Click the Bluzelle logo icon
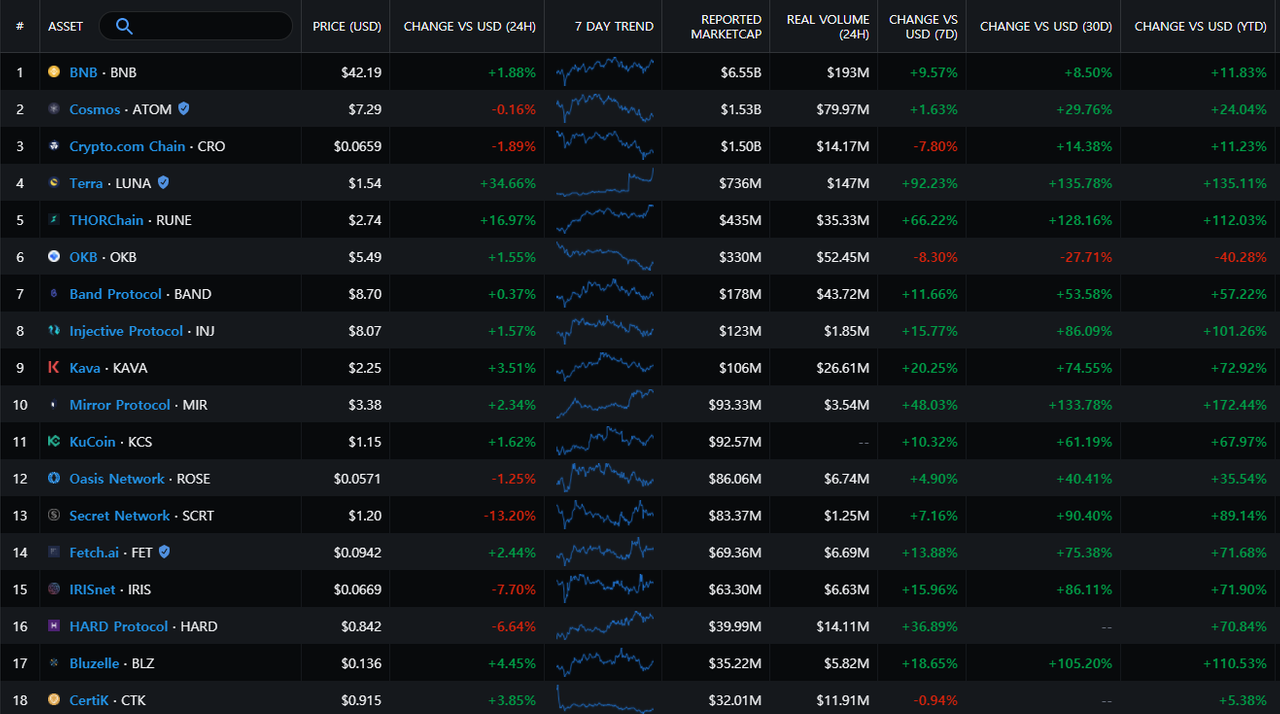Image resolution: width=1280 pixels, height=714 pixels. (54, 663)
